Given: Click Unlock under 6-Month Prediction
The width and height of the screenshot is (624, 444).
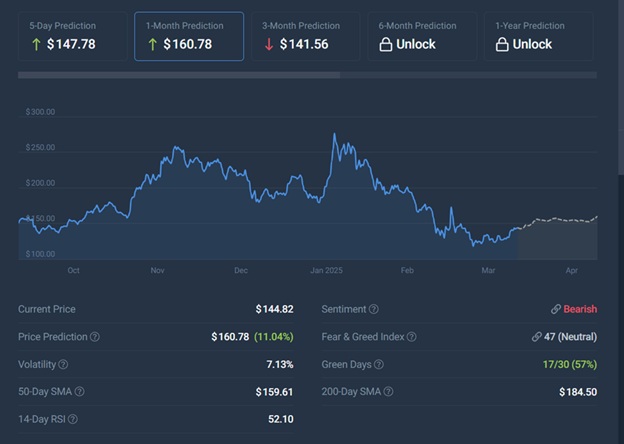Looking at the screenshot, I should [415, 44].
